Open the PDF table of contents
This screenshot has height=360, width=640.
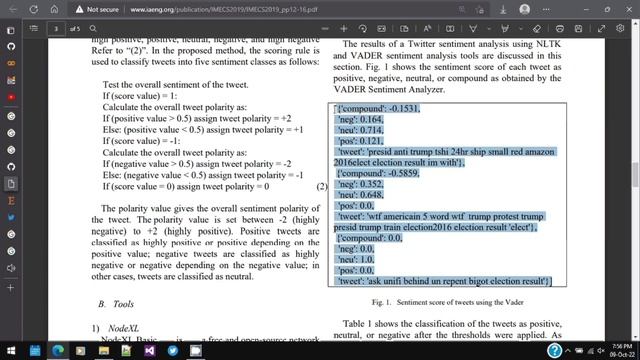[34, 28]
